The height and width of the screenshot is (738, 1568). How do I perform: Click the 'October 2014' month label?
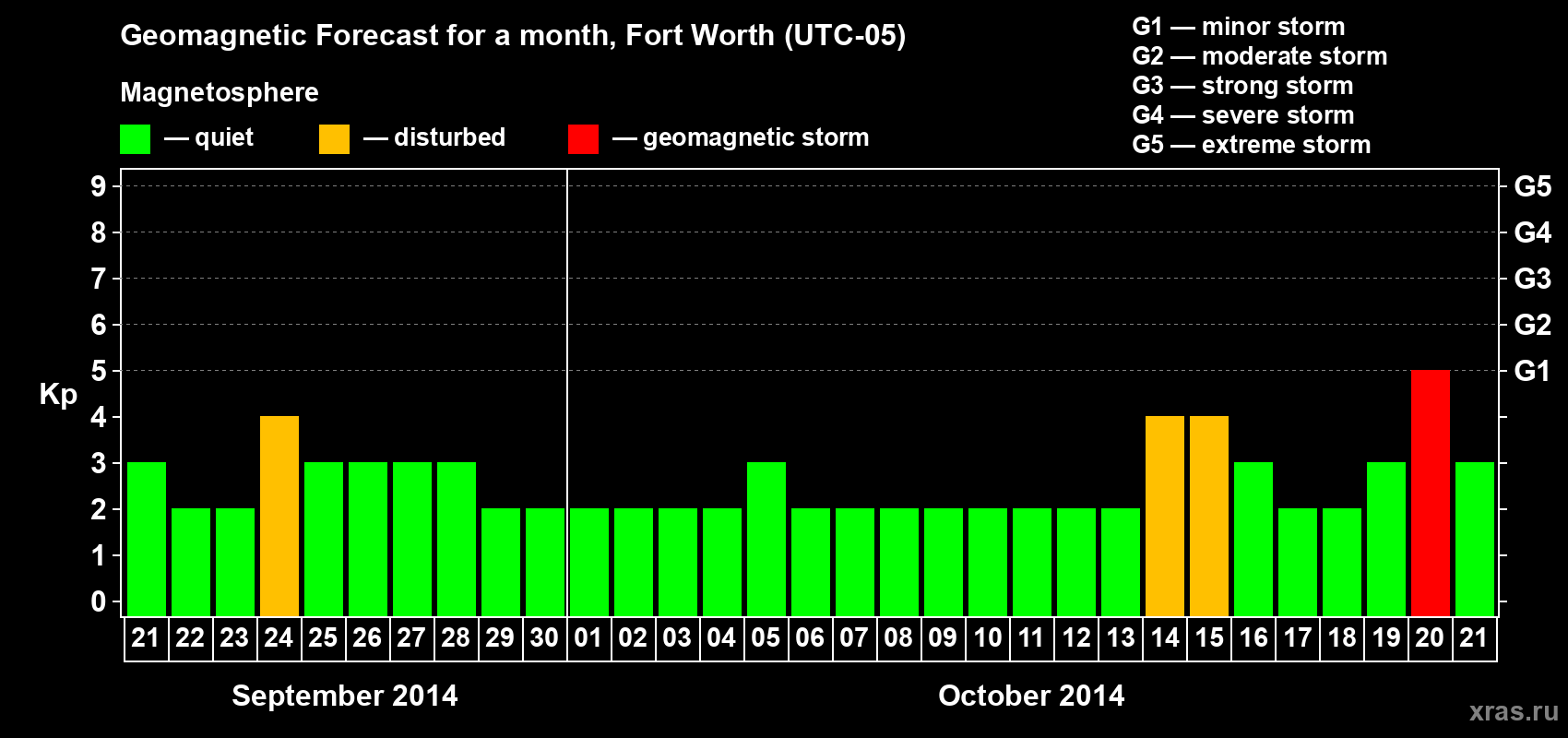pyautogui.click(x=1031, y=696)
